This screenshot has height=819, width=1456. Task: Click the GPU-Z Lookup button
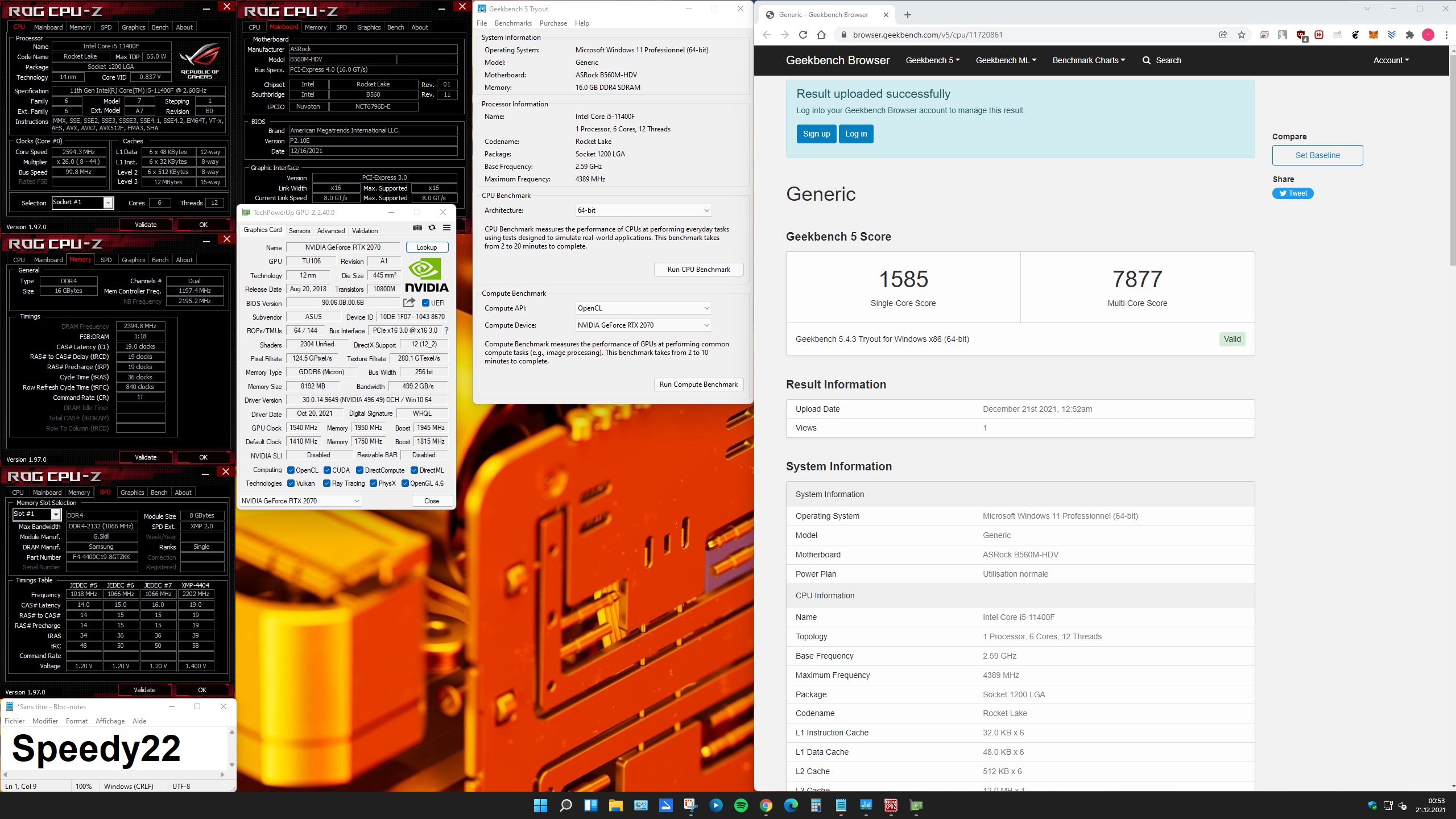tap(427, 247)
